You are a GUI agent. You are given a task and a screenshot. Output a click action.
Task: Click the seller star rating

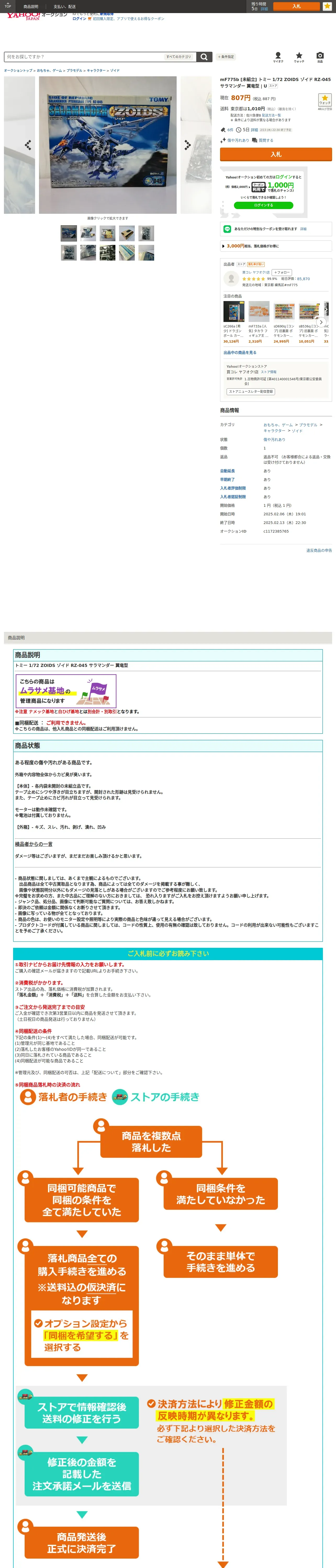click(254, 279)
